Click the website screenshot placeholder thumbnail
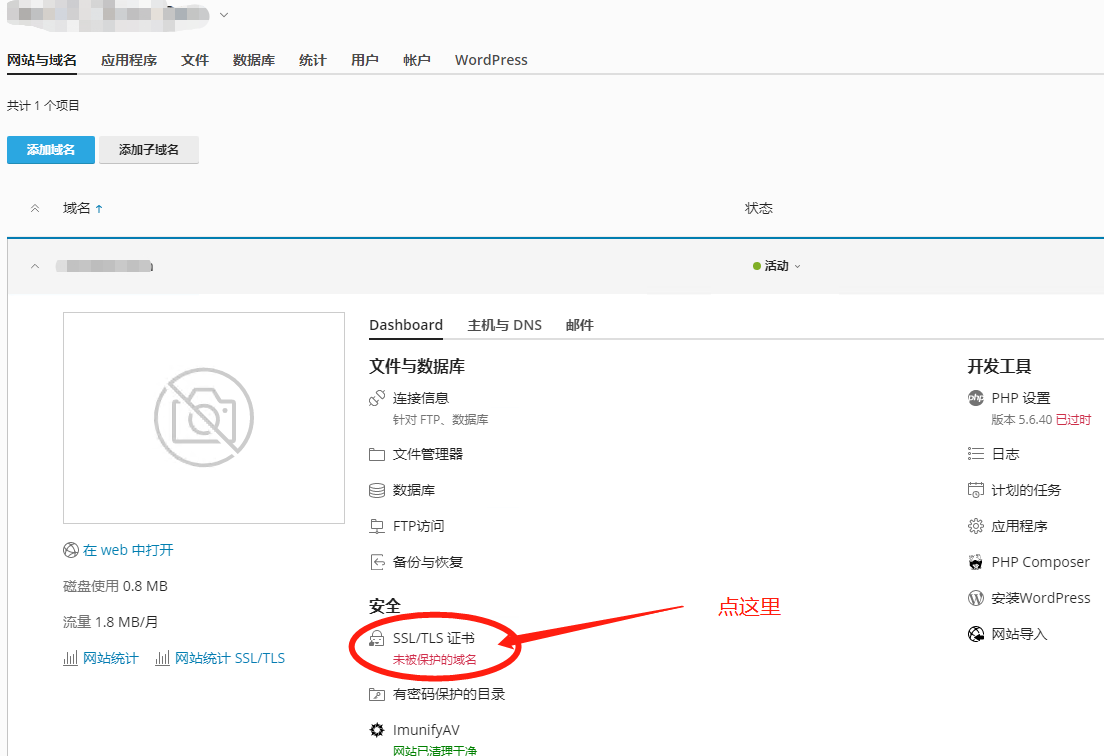 coord(204,418)
